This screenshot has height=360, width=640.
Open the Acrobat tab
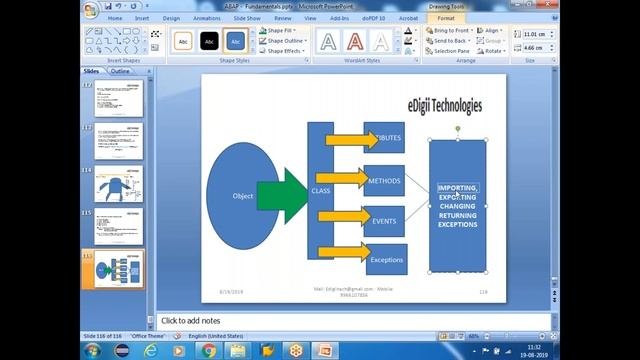408,18
